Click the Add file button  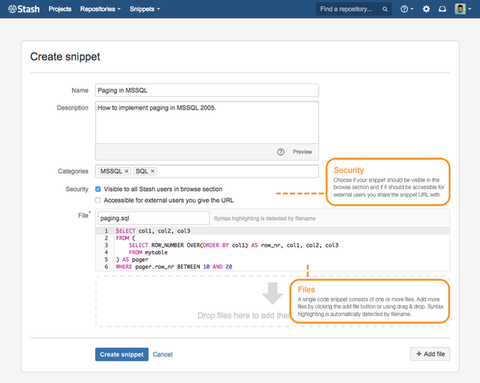(430, 354)
